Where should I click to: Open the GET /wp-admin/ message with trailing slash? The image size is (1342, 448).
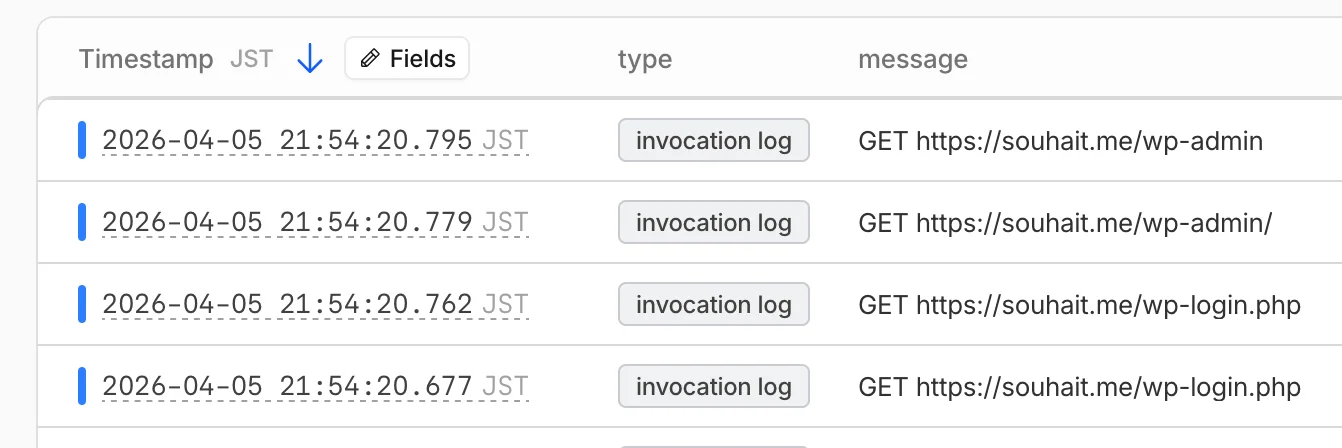pyautogui.click(x=1064, y=223)
